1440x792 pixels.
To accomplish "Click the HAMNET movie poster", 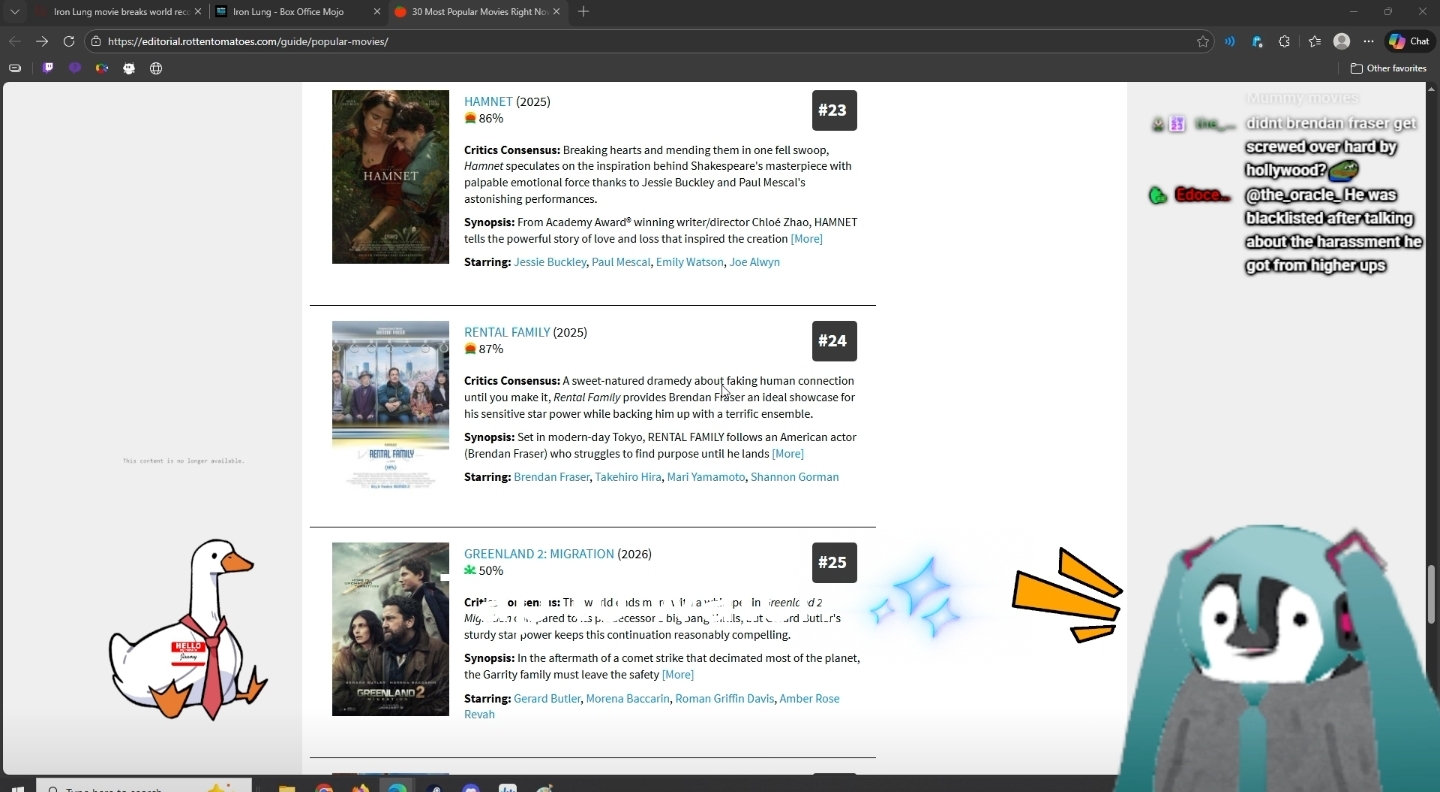I will pyautogui.click(x=390, y=177).
